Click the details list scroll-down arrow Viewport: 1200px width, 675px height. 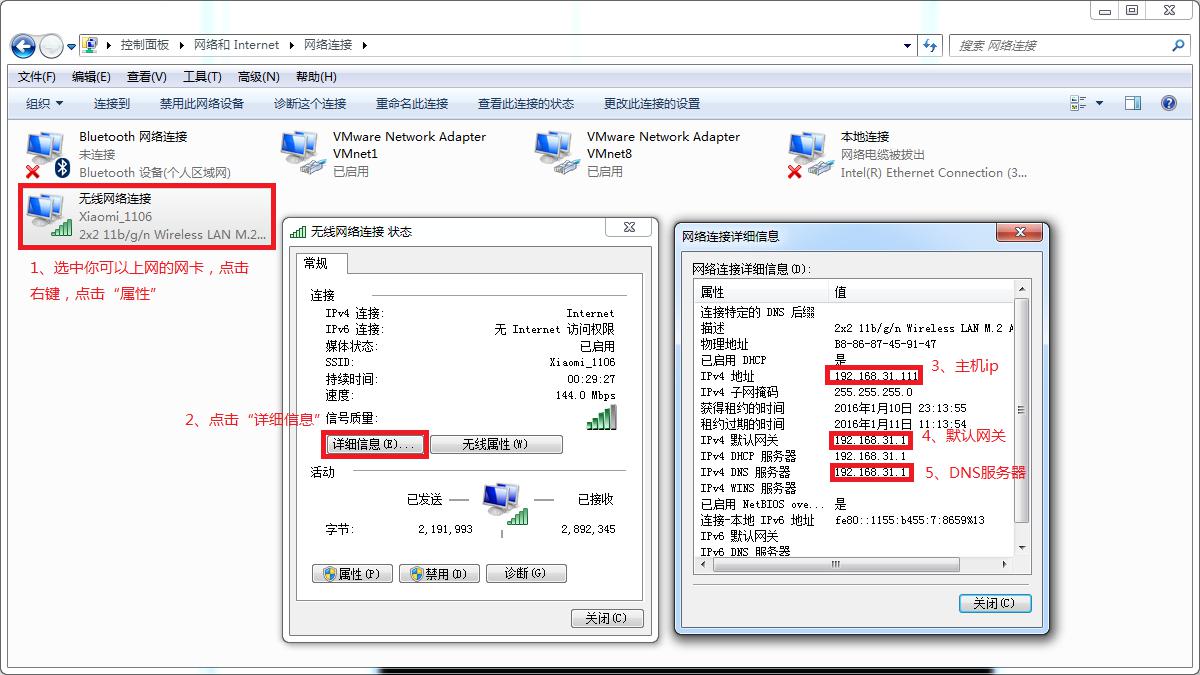point(1021,549)
